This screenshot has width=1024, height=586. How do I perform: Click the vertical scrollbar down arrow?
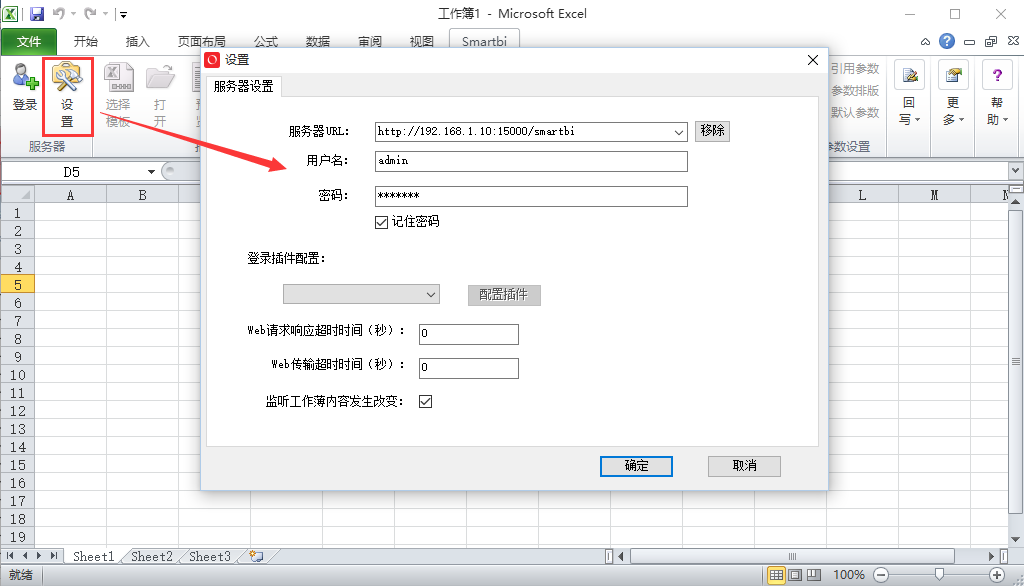(1015, 540)
